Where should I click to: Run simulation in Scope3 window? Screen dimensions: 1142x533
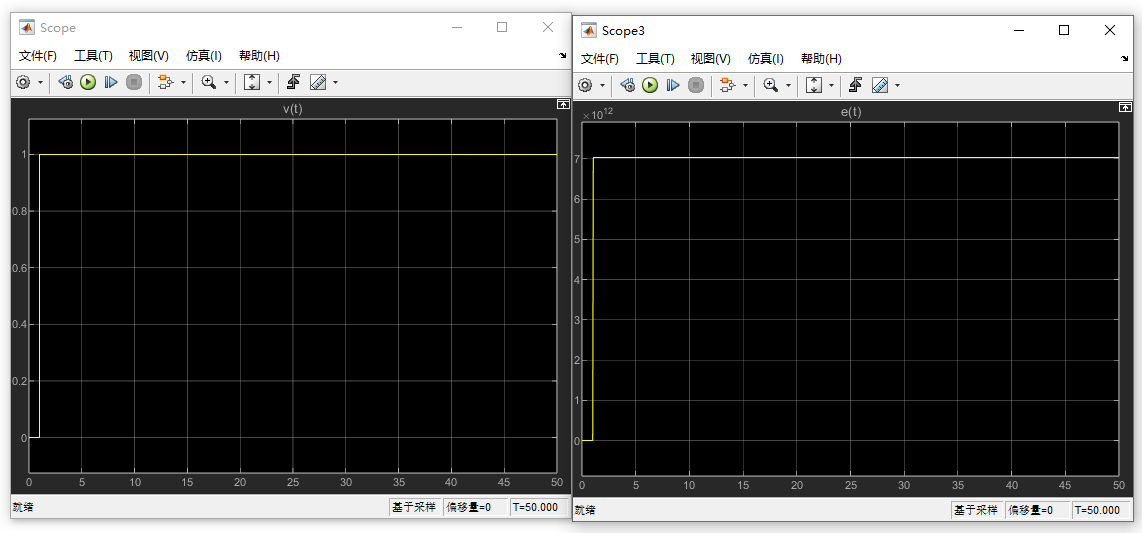click(x=650, y=85)
